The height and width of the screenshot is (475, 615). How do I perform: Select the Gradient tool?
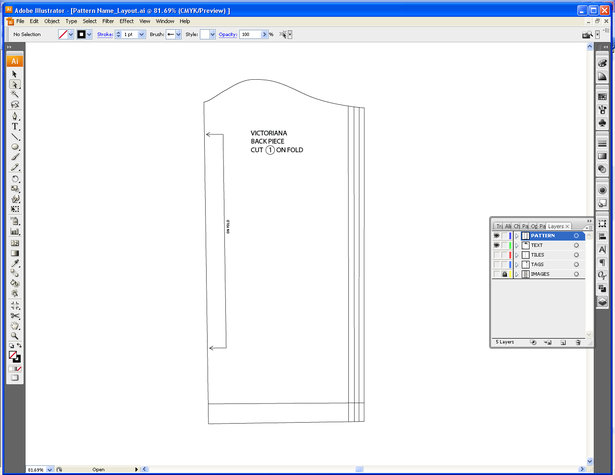15,253
